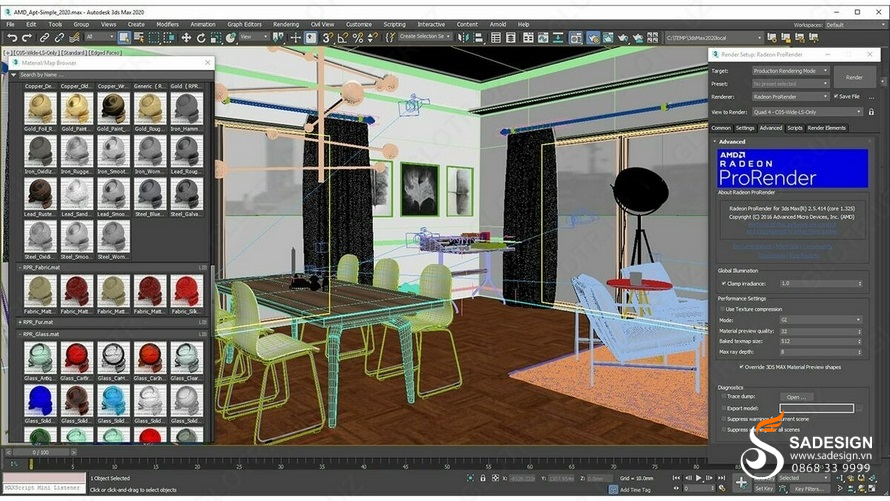Screen dimensions: 890x501
Task: Toggle the Selection Lock icon in status bar
Action: point(482,478)
